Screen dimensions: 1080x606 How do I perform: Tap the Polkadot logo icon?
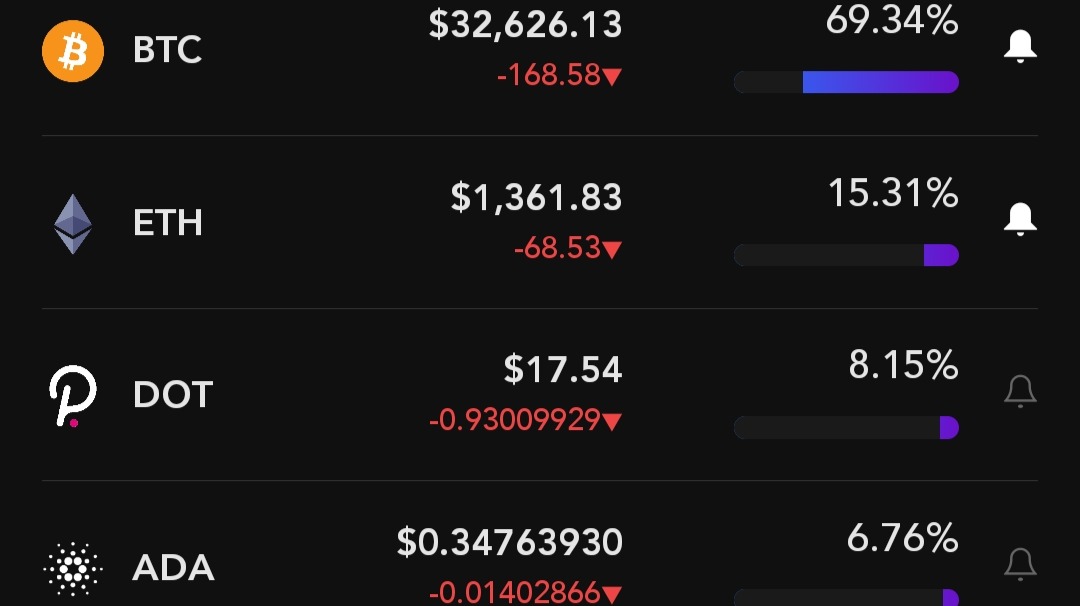click(x=73, y=395)
